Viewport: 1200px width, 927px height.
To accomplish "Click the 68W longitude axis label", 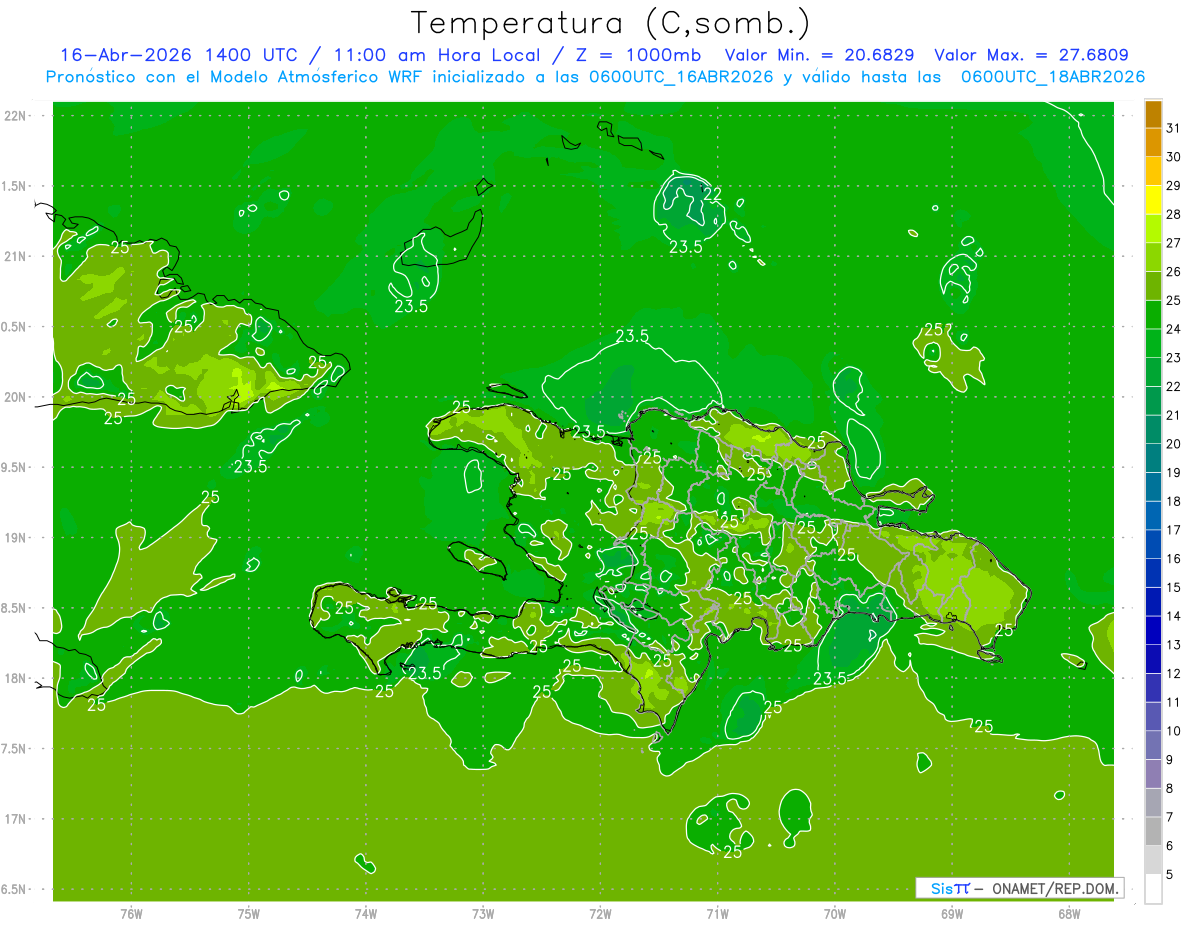I will (1068, 913).
